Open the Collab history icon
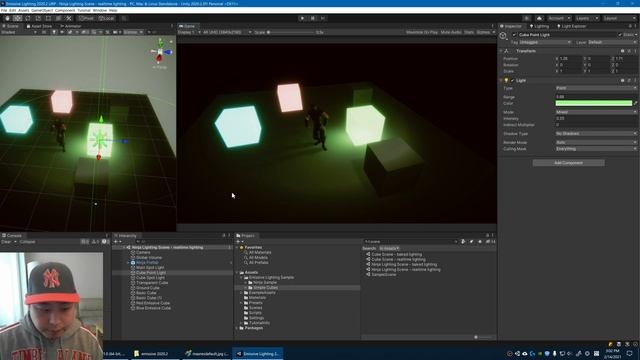Screen dimensions: 640x360 [527, 18]
